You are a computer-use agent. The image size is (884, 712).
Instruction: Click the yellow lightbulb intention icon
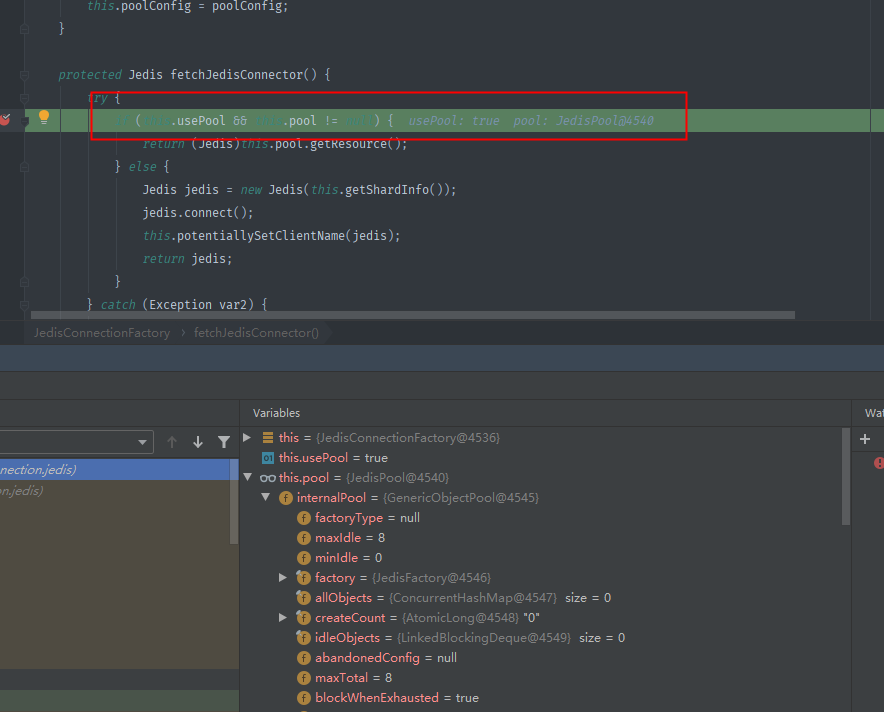pyautogui.click(x=43, y=118)
